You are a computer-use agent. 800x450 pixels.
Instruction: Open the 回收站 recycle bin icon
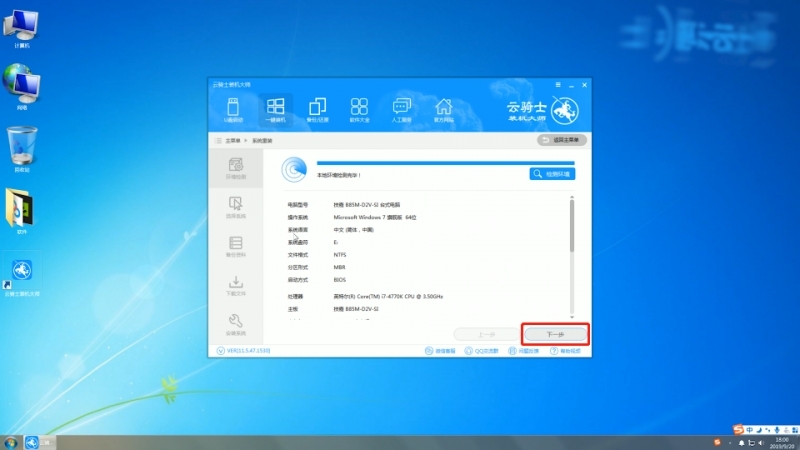[21, 149]
